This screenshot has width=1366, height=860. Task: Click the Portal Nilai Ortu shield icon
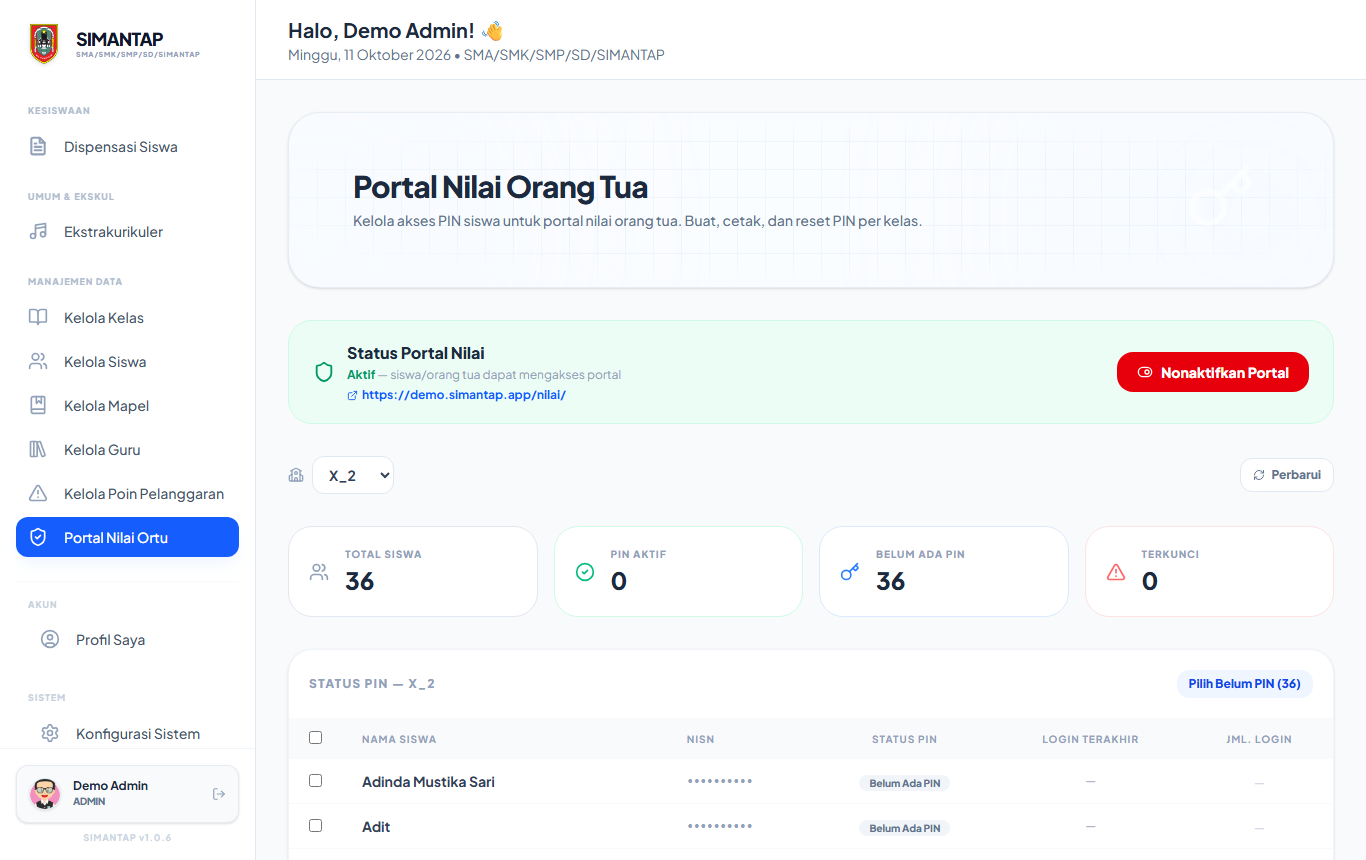(x=38, y=538)
